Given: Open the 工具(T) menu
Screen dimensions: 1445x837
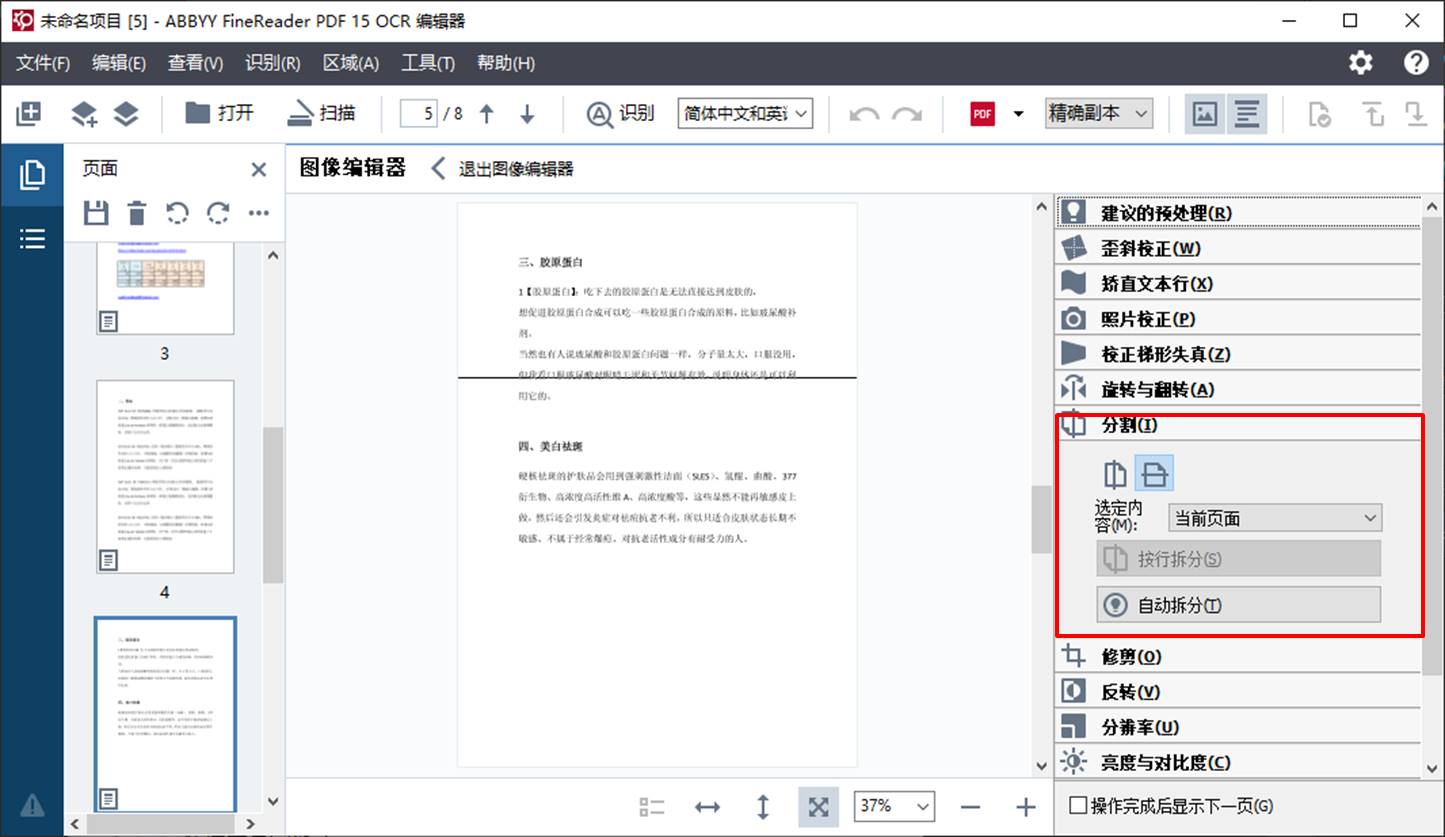Looking at the screenshot, I should pyautogui.click(x=427, y=63).
